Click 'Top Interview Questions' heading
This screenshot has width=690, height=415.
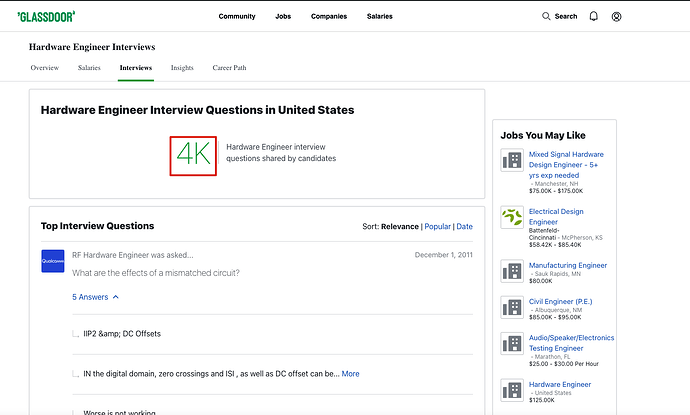pos(98,226)
